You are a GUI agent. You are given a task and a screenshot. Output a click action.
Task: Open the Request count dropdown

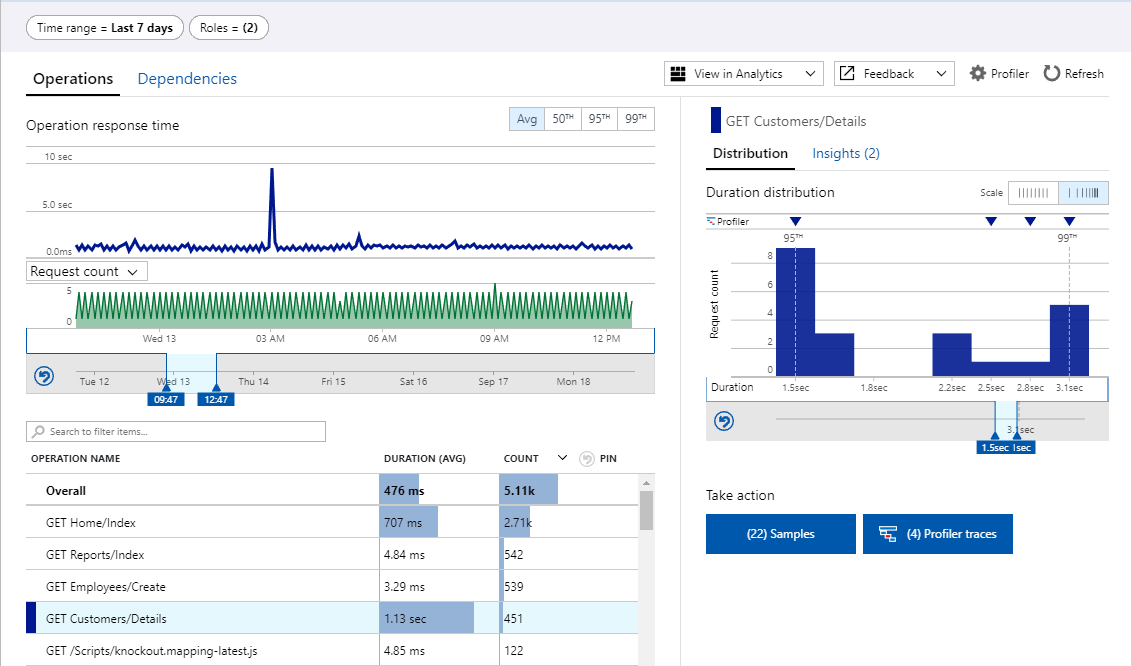[87, 271]
